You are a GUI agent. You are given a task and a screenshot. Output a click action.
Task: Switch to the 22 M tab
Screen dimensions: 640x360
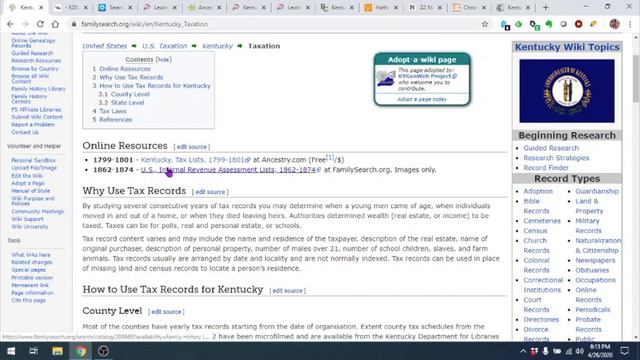426,7
